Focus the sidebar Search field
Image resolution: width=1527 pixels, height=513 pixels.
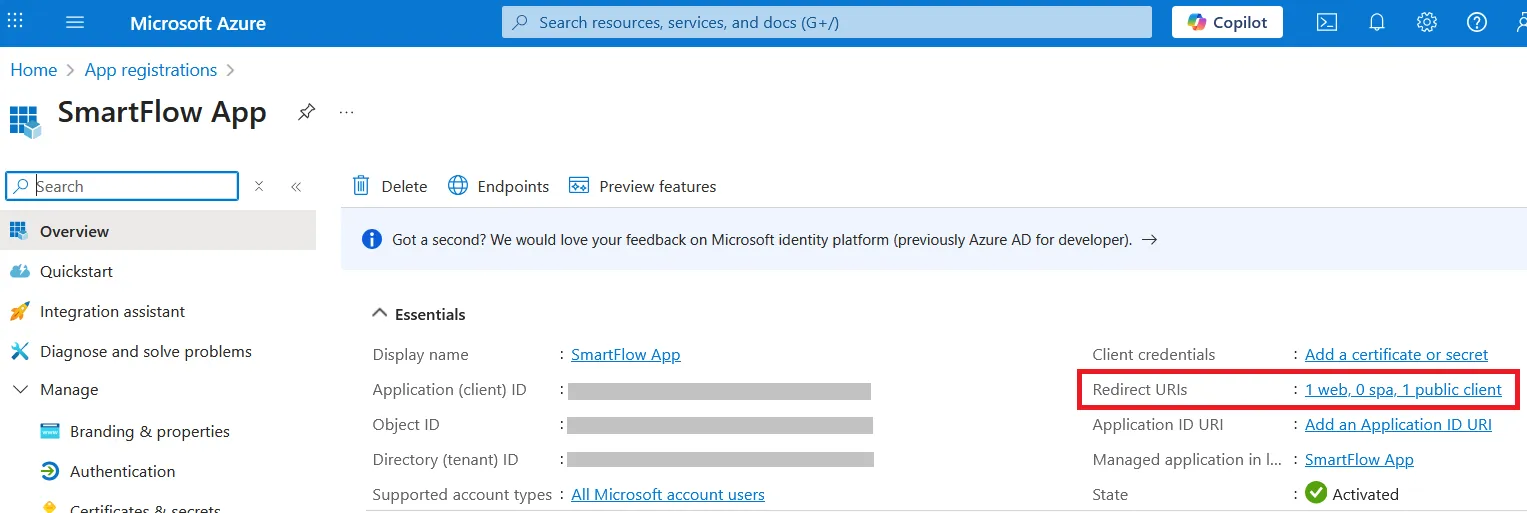pyautogui.click(x=122, y=186)
